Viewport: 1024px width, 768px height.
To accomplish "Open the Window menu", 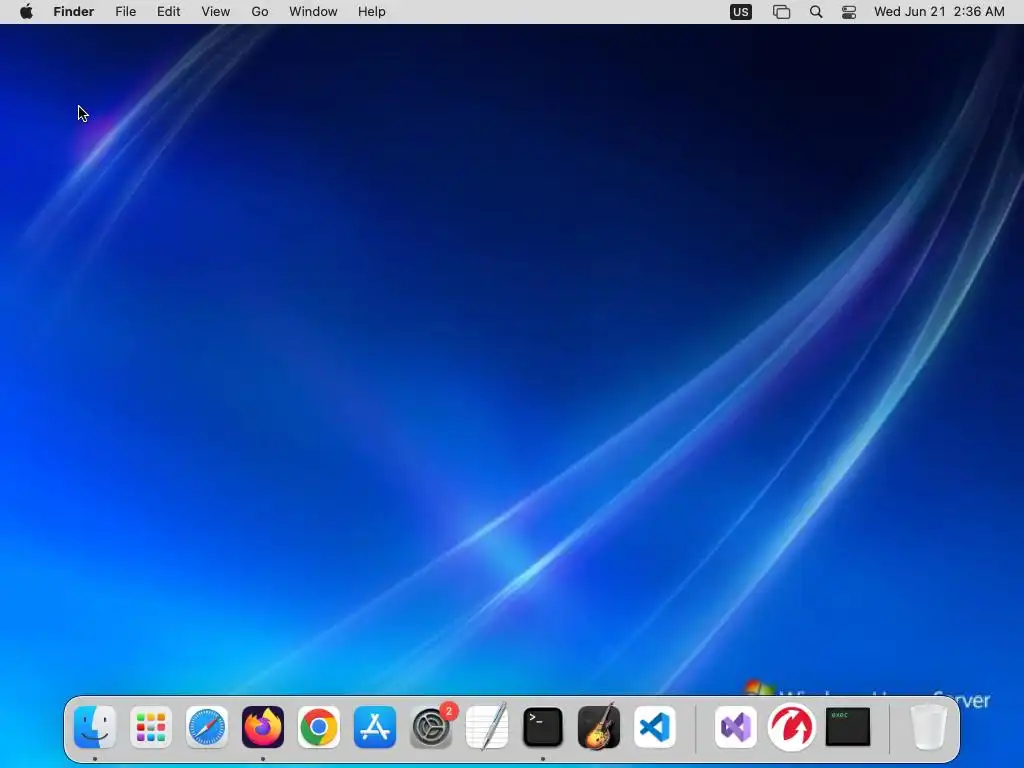I will pos(313,12).
